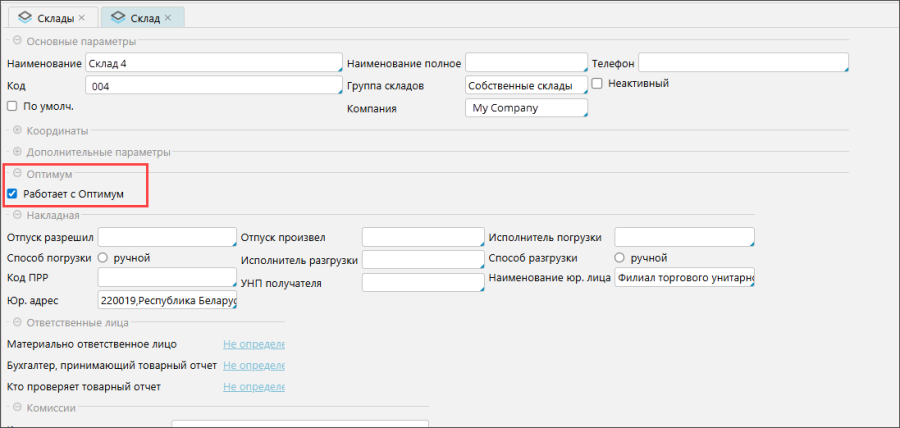The image size is (900, 428).
Task: Expand the Координаты section
Action: [17, 130]
